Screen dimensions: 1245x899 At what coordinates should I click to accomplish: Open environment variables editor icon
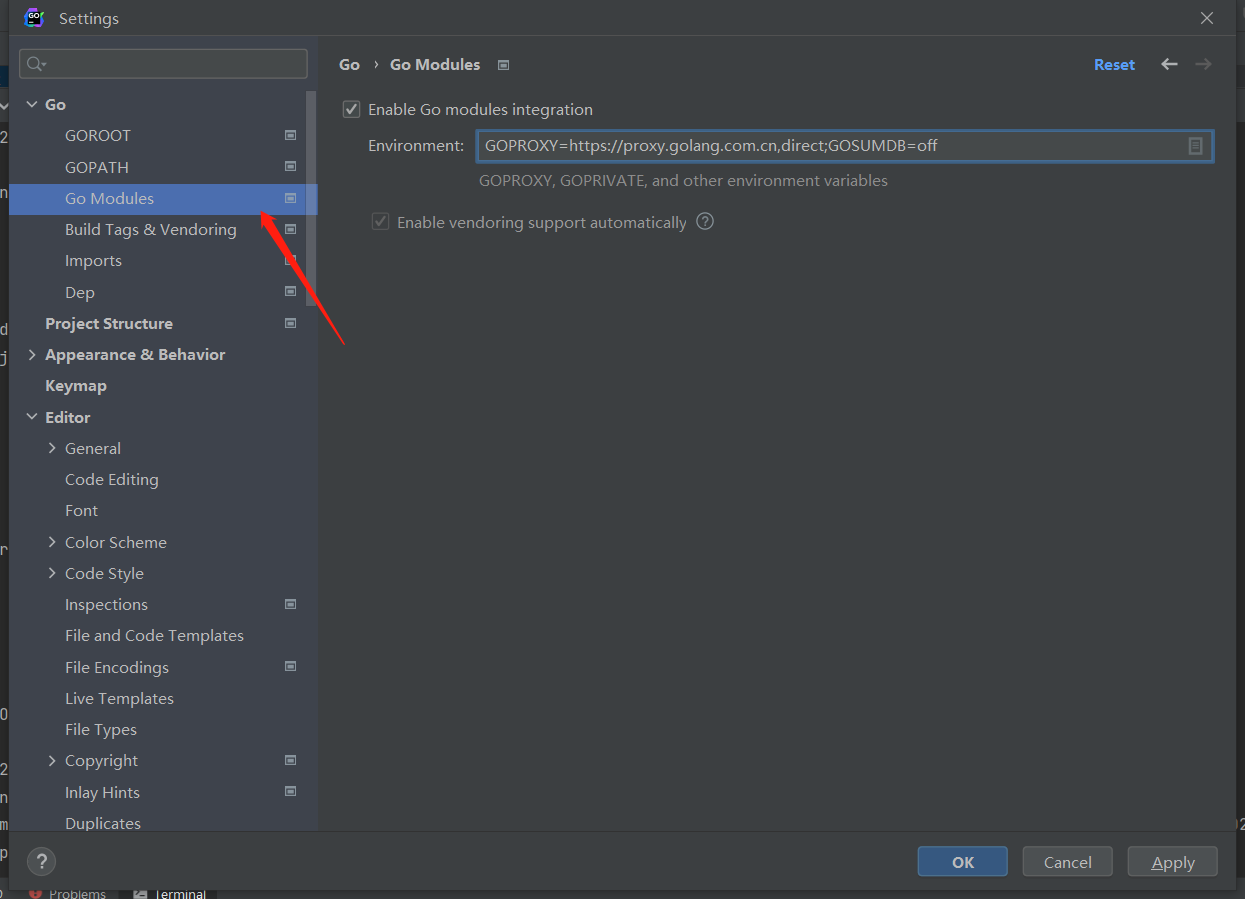click(x=1195, y=146)
